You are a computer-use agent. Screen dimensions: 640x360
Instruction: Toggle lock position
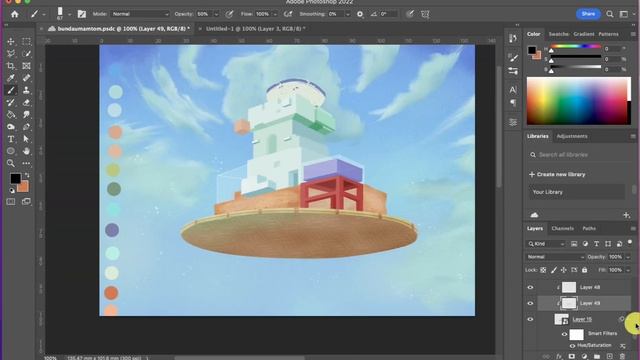(x=564, y=270)
